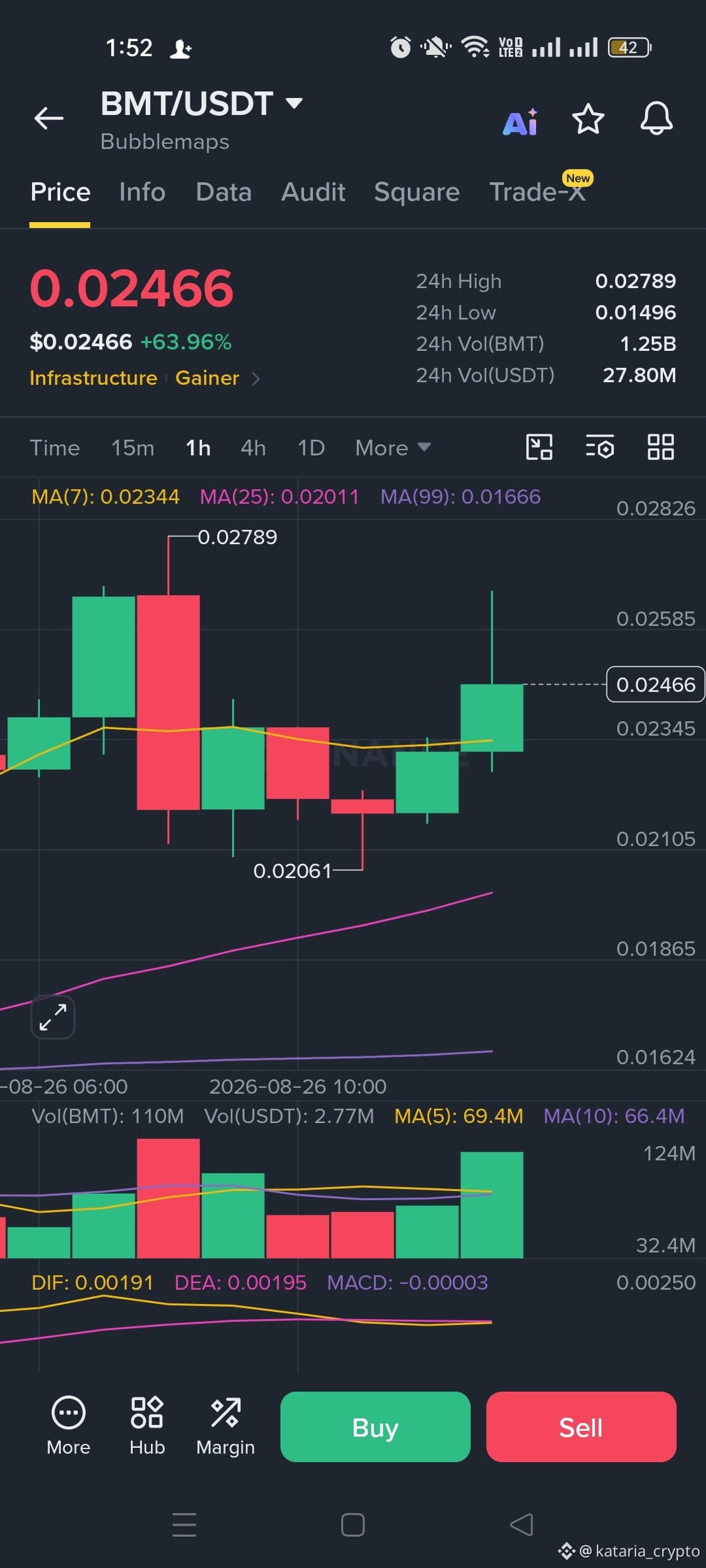Viewport: 706px width, 1568px height.
Task: Open the Infrastructure category link
Action: point(93,378)
